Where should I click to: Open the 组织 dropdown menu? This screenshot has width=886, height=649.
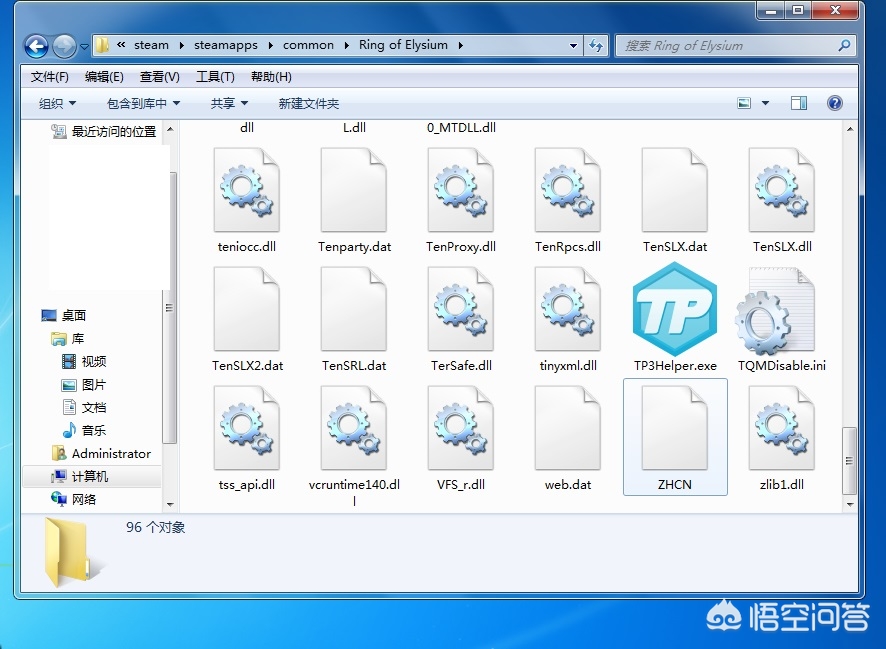(x=58, y=103)
